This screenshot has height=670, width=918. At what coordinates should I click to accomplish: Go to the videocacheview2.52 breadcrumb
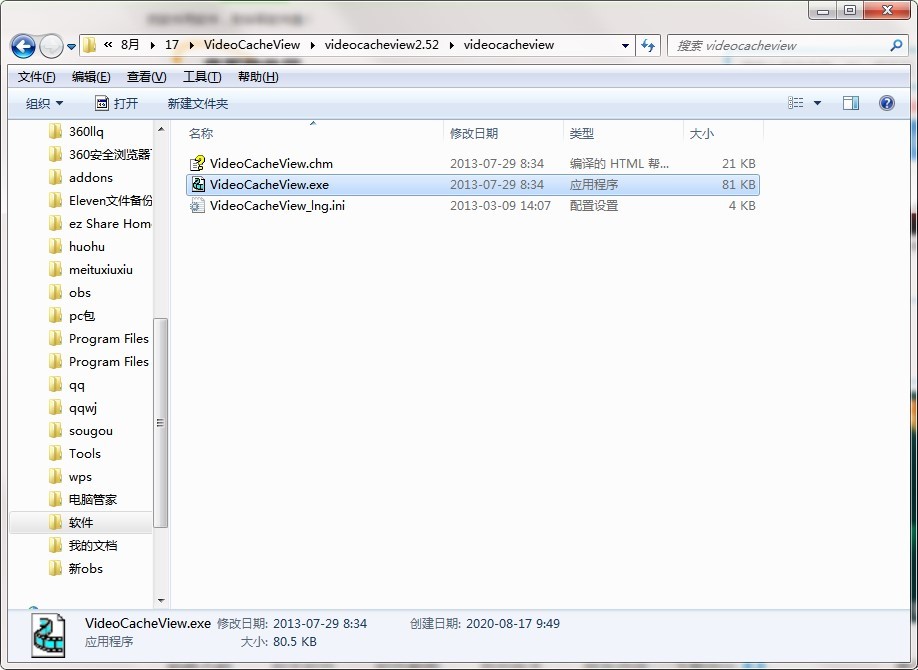382,45
